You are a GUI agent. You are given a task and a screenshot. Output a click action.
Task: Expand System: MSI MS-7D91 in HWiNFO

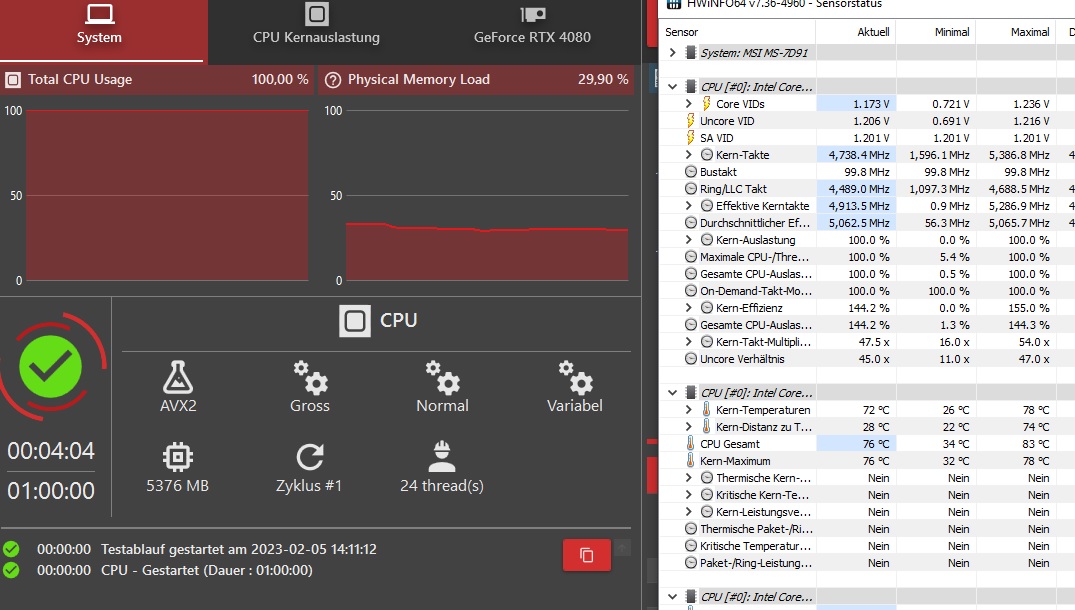click(673, 52)
